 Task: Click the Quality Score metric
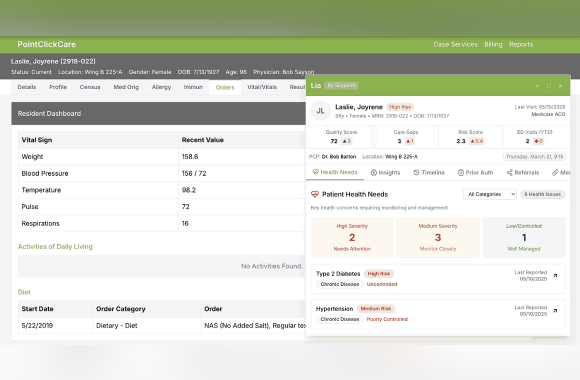pos(341,137)
